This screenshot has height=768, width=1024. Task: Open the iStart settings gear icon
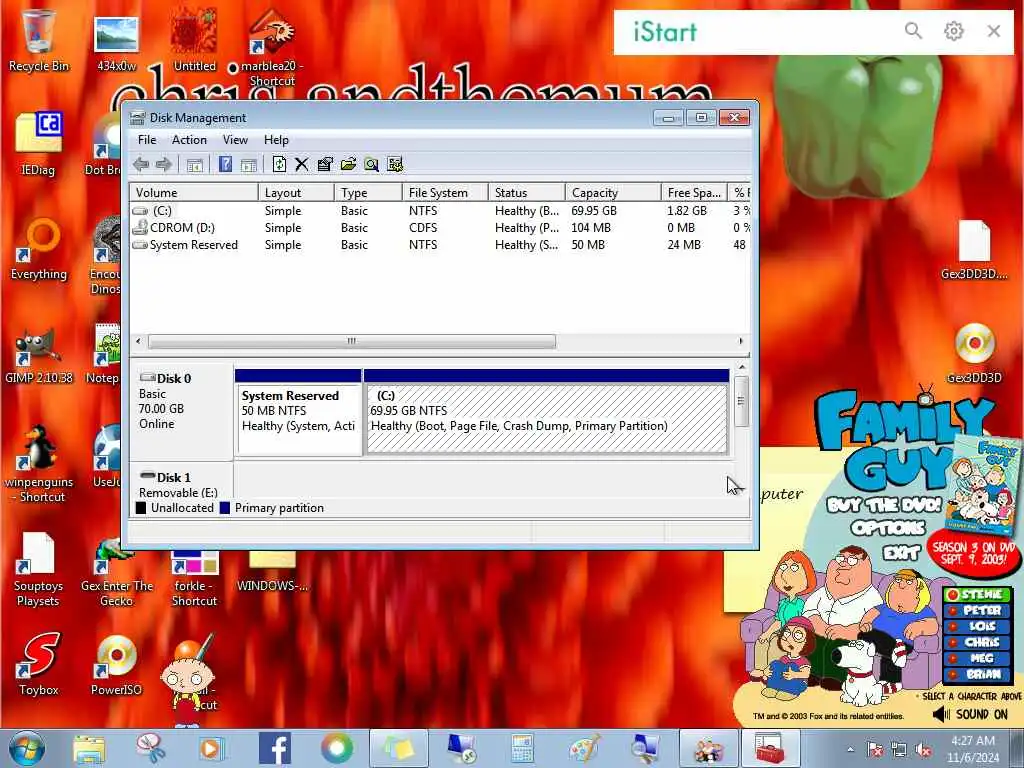953,31
